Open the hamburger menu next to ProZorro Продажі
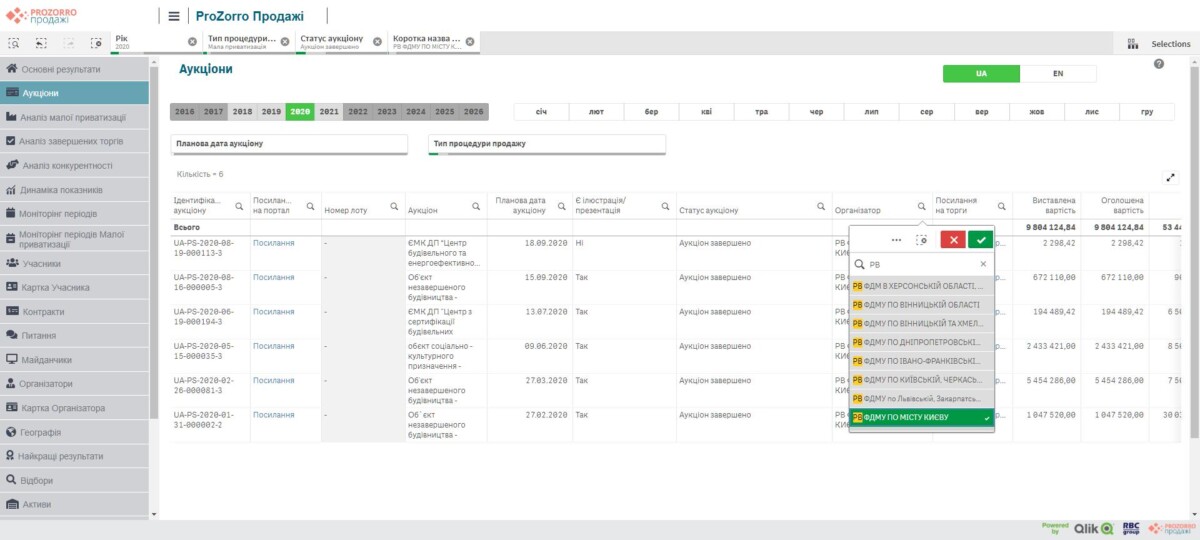1200x540 pixels. (x=174, y=16)
